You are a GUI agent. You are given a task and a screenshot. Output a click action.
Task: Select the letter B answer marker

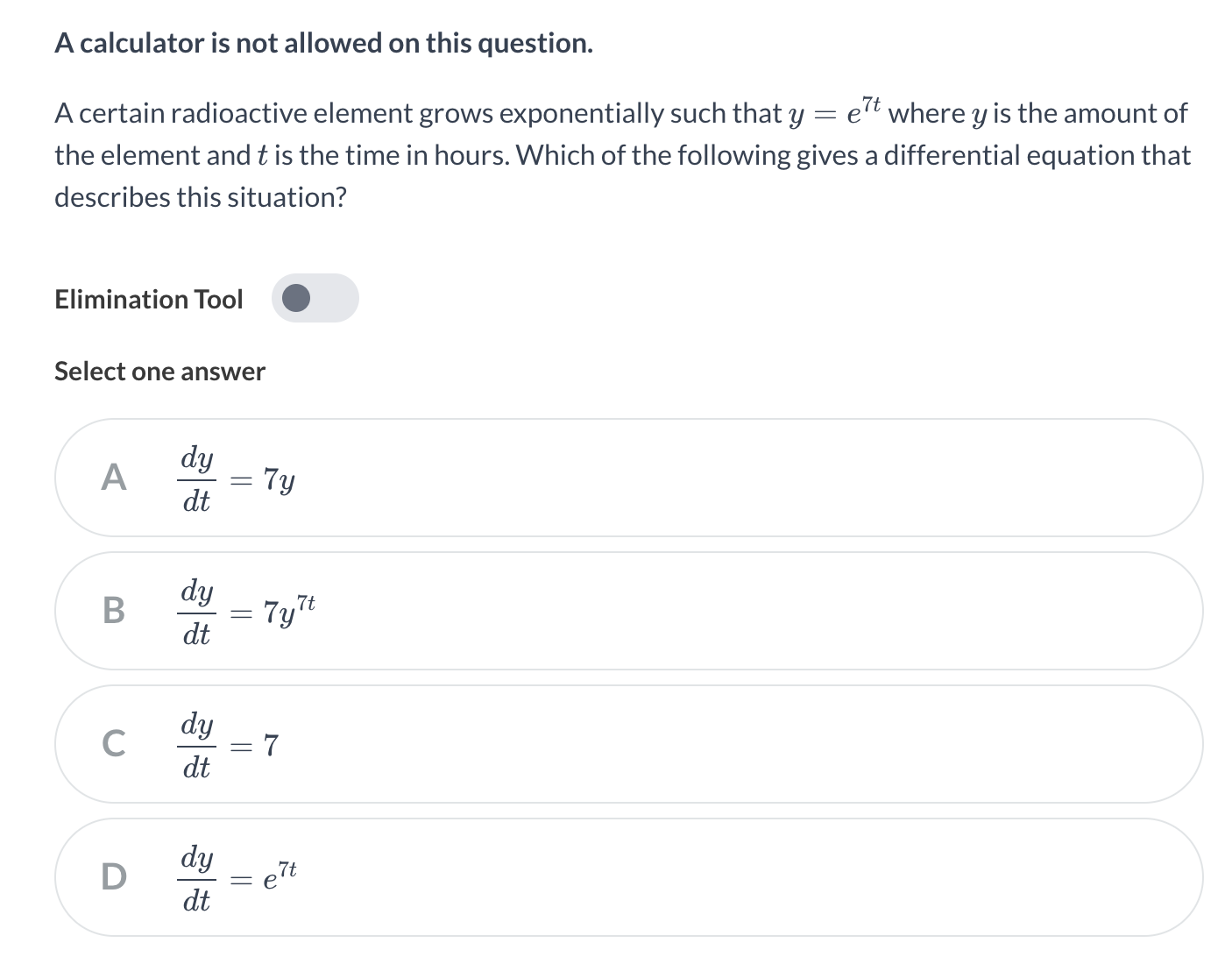click(x=114, y=611)
